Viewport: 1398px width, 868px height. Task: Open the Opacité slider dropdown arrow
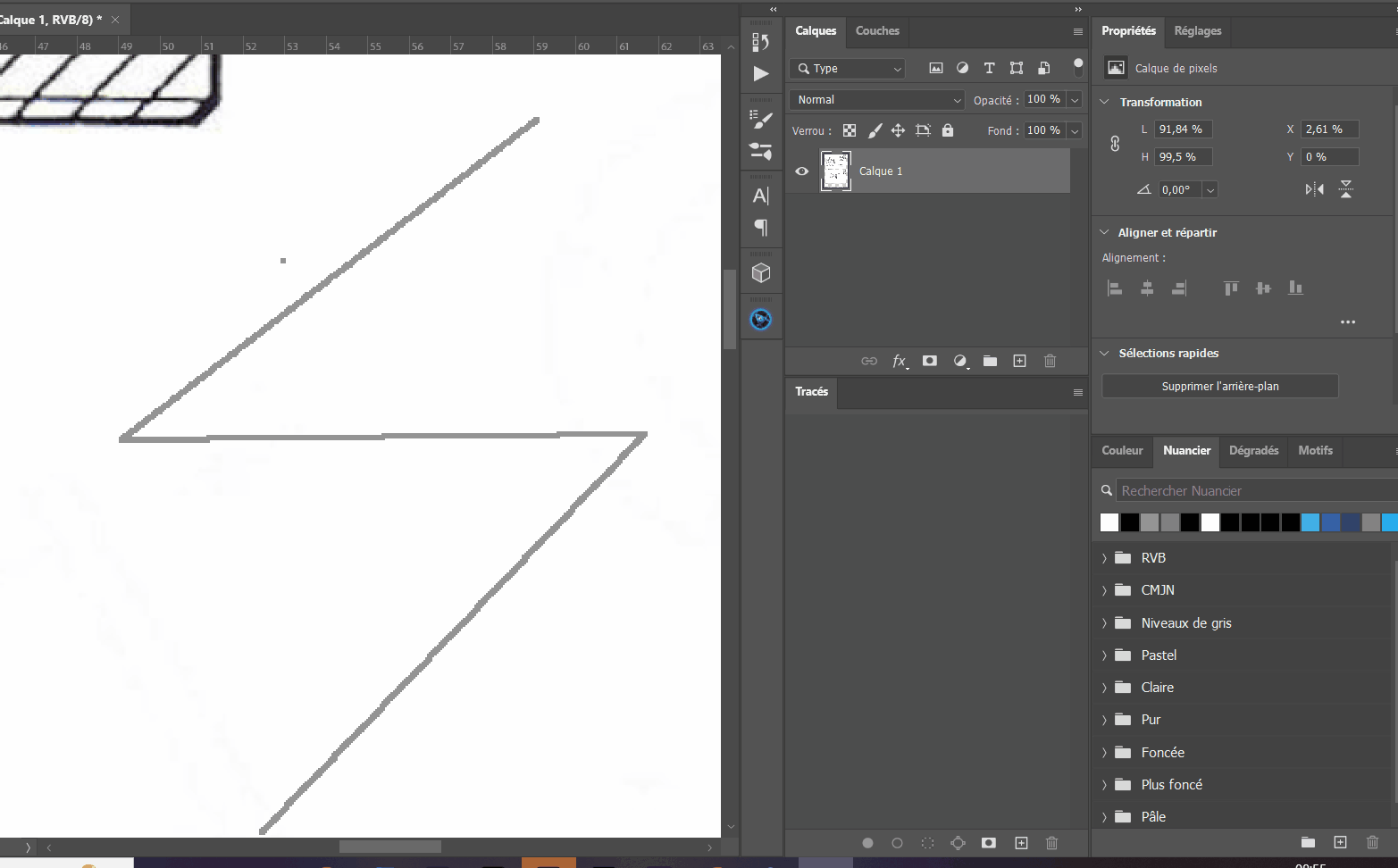[1075, 100]
